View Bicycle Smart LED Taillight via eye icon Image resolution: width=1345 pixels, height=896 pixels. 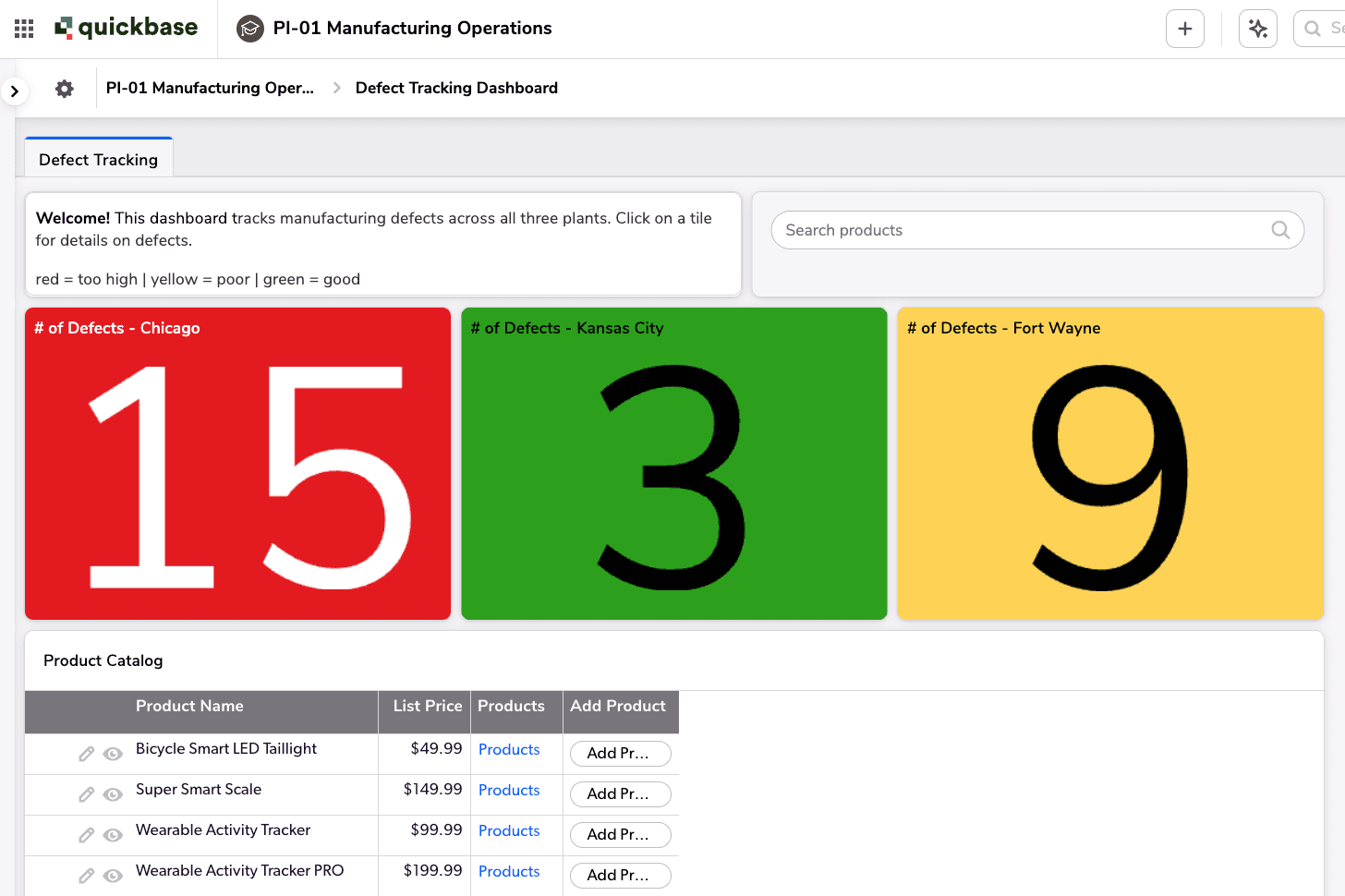tap(113, 754)
